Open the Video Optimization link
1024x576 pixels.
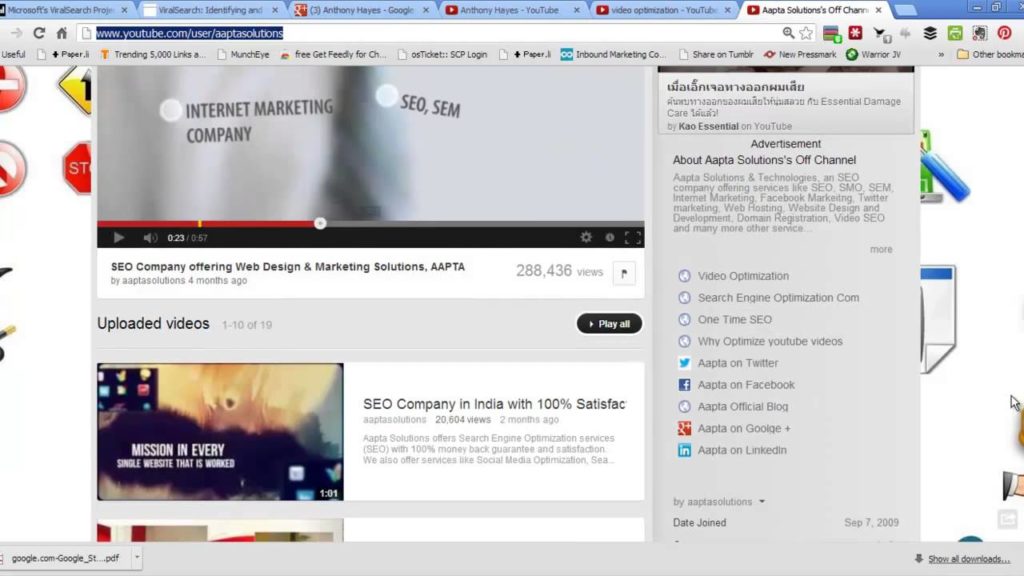pyautogui.click(x=743, y=276)
